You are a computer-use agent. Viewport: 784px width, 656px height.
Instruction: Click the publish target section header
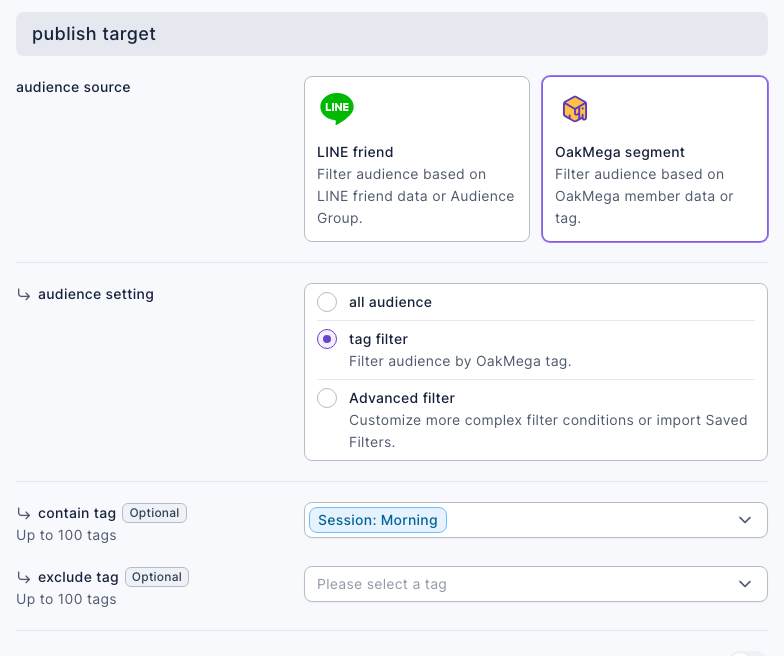coord(392,34)
